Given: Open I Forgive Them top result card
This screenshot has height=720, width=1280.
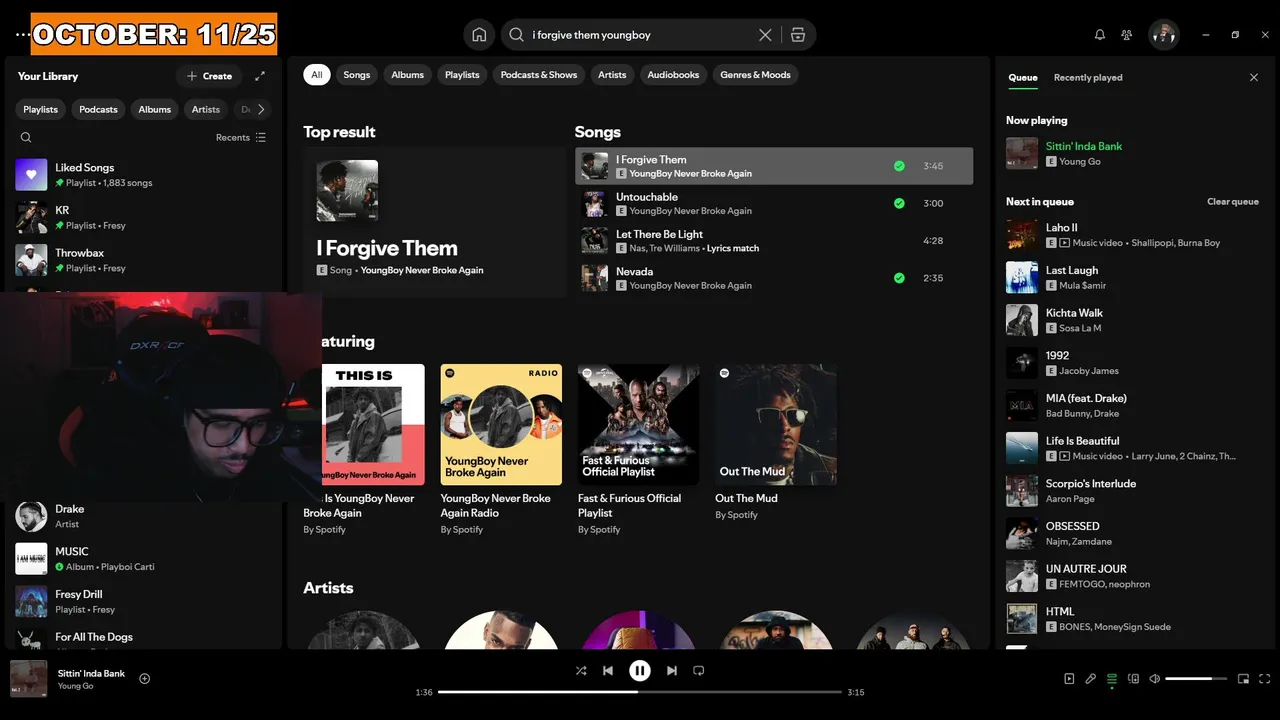Looking at the screenshot, I should 434,222.
